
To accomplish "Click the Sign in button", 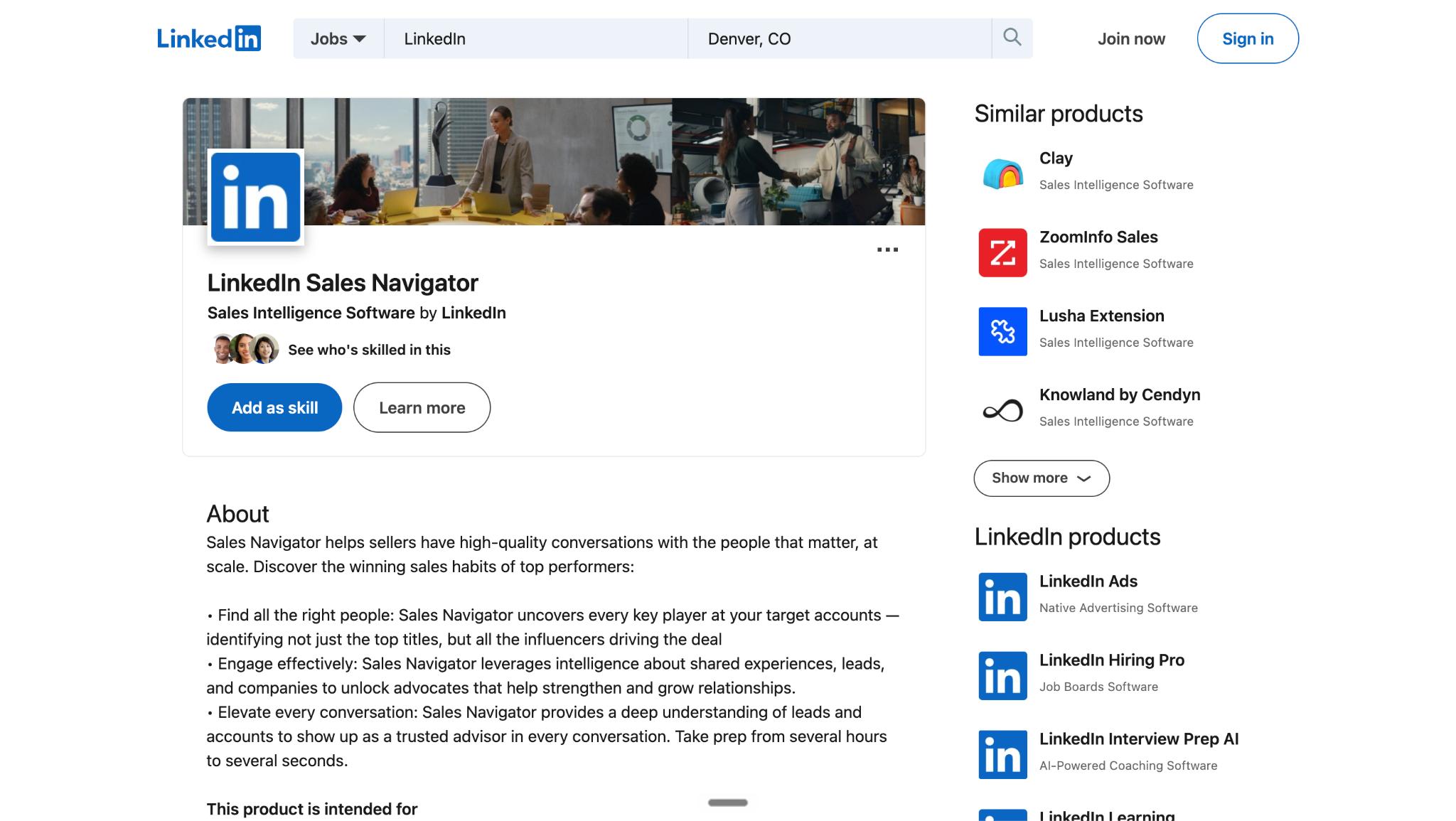I will (1248, 38).
